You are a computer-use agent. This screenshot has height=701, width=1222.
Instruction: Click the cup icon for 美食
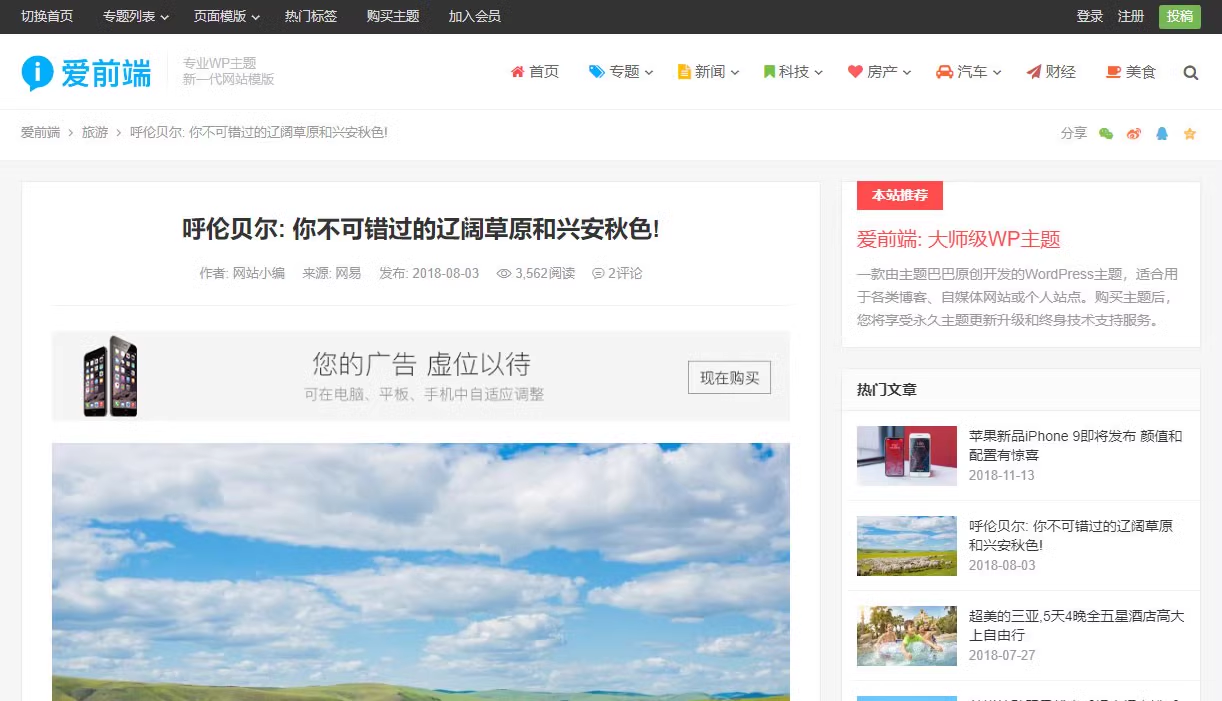(x=1113, y=72)
